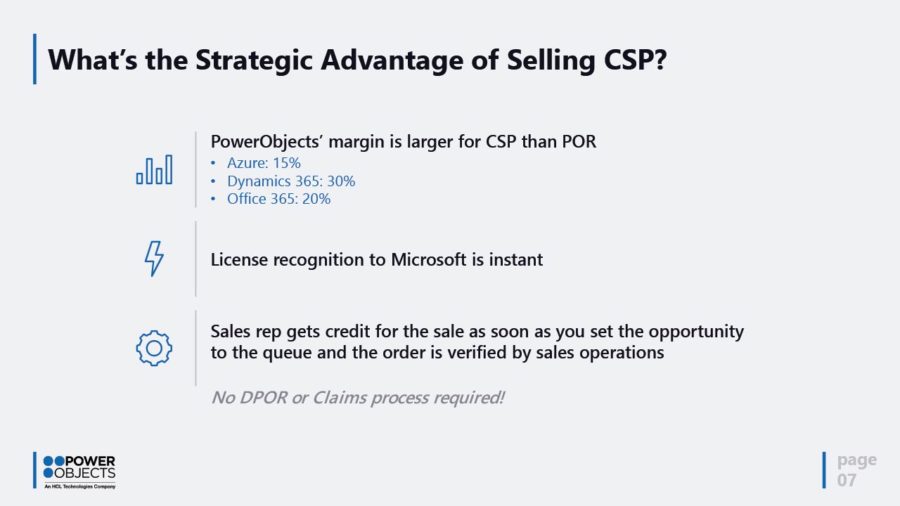Click the Sales rep gets credit paragraph
The width and height of the screenshot is (900, 506).
pyautogui.click(x=477, y=342)
